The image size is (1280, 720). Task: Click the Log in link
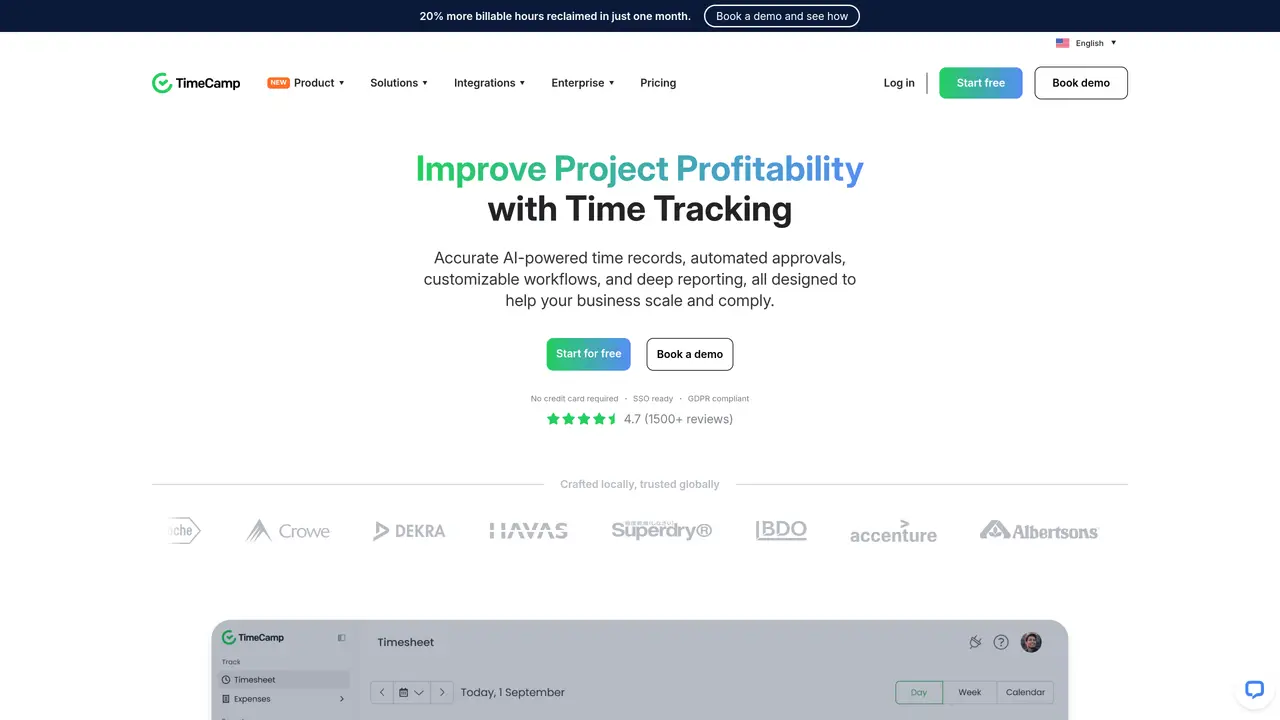coord(899,83)
